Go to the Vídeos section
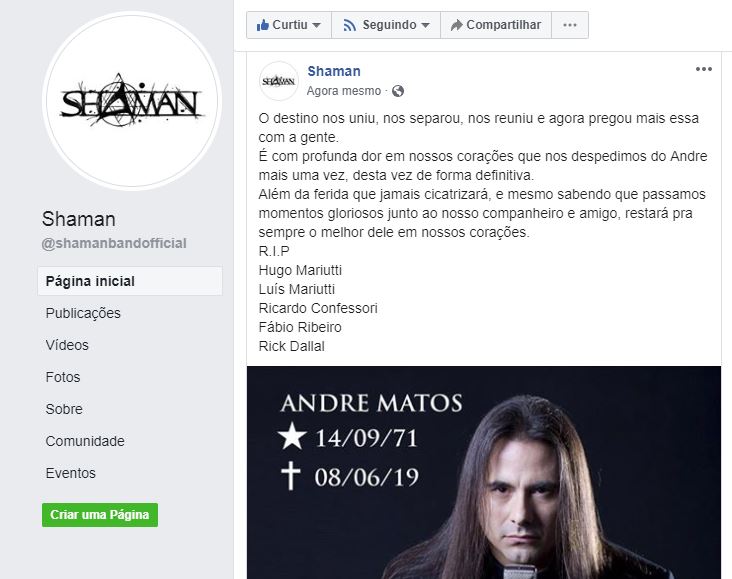The width and height of the screenshot is (732, 579). tap(67, 345)
